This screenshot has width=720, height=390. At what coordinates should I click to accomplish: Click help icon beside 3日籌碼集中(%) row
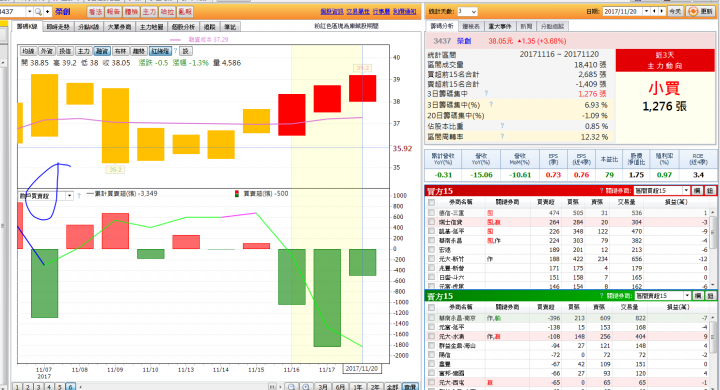[x=491, y=104]
